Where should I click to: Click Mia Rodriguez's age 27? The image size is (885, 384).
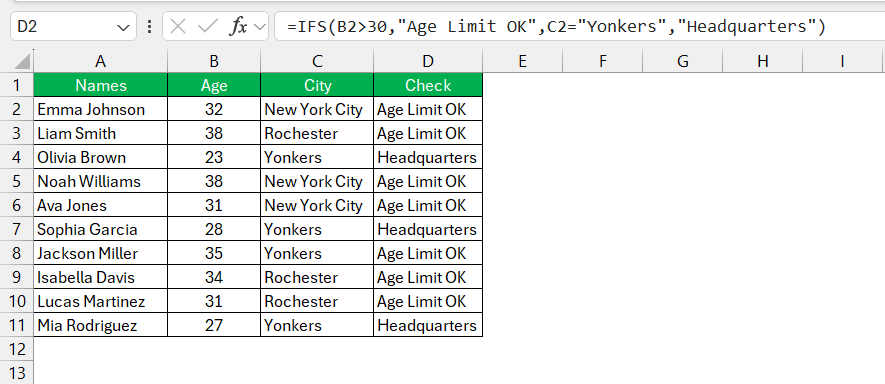pos(214,325)
